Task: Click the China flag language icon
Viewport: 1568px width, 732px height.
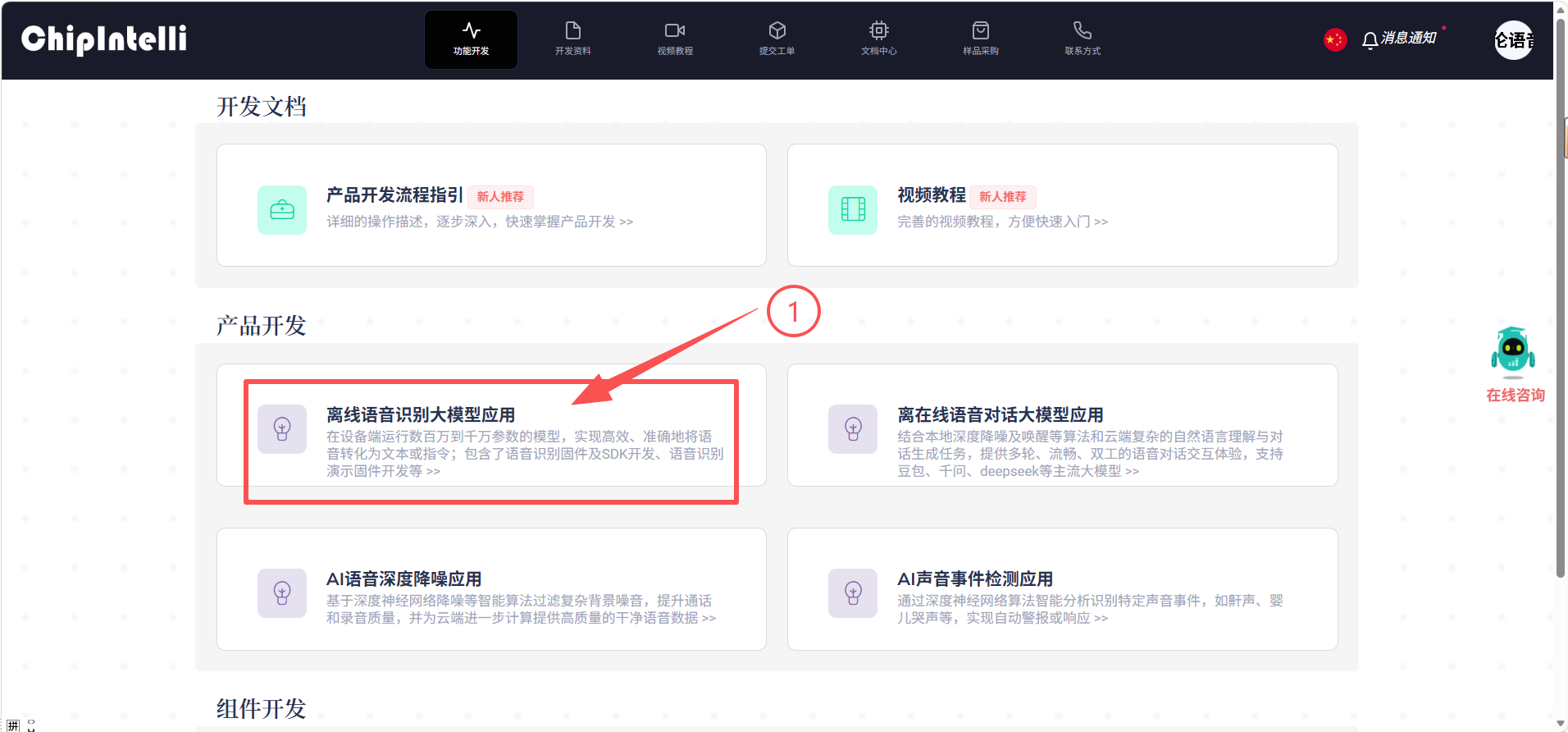Action: click(1335, 39)
